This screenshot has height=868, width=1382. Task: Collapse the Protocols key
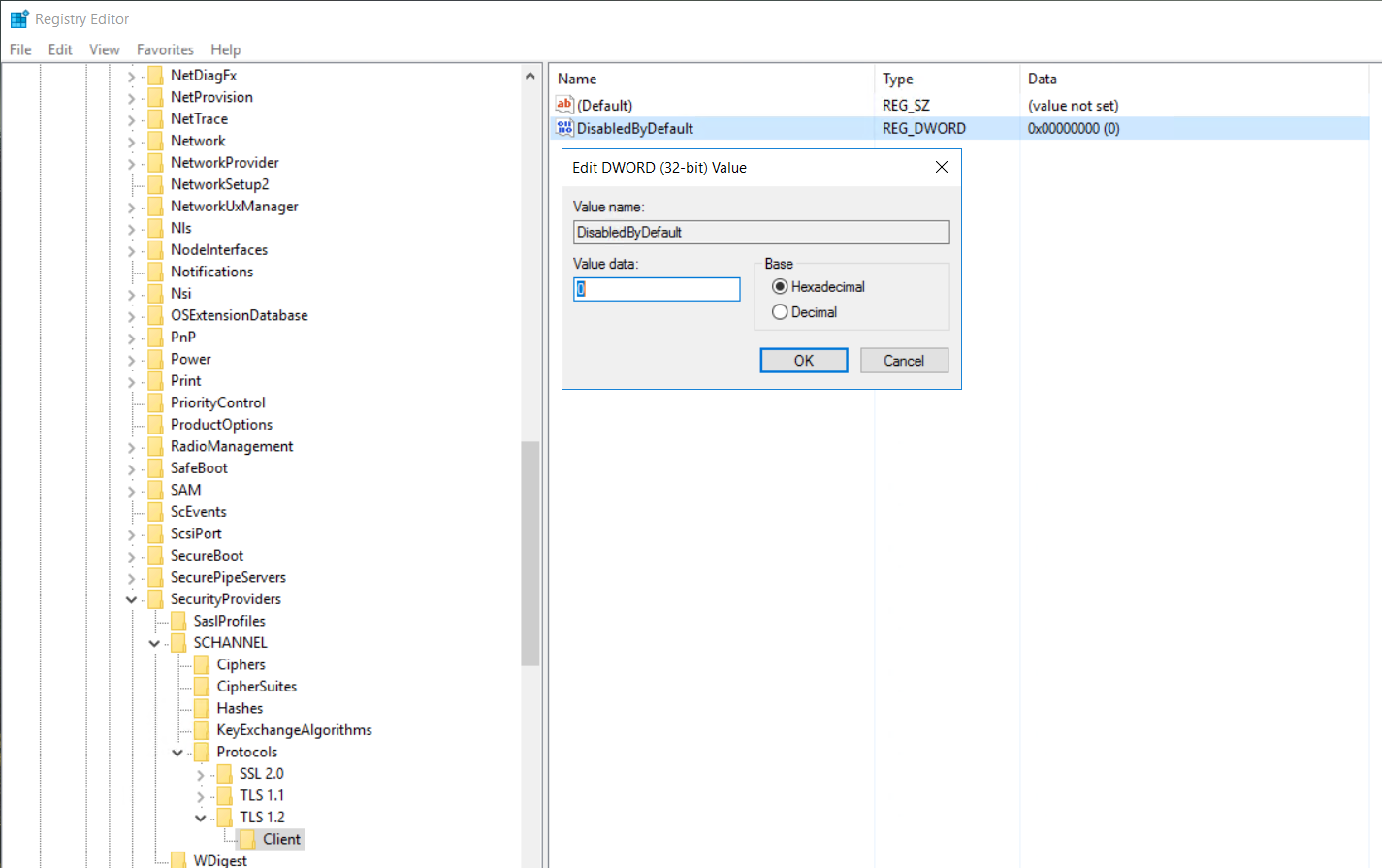coord(177,753)
